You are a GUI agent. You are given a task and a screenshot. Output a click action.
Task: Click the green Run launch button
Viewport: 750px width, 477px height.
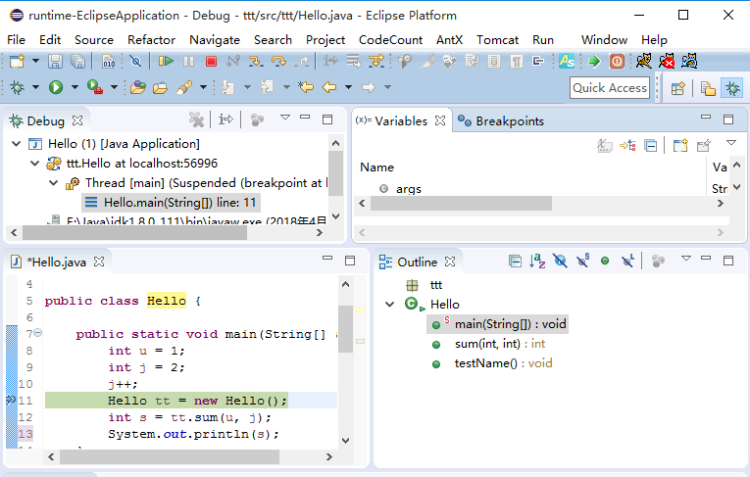[56, 88]
